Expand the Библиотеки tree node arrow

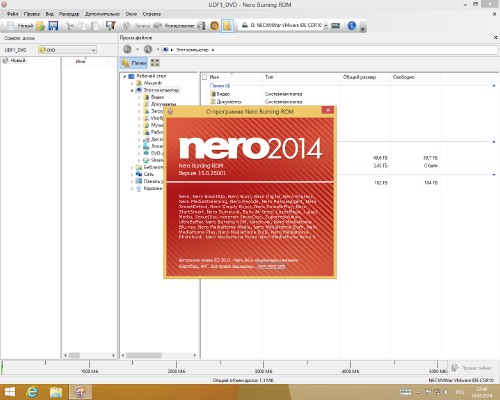[132, 167]
